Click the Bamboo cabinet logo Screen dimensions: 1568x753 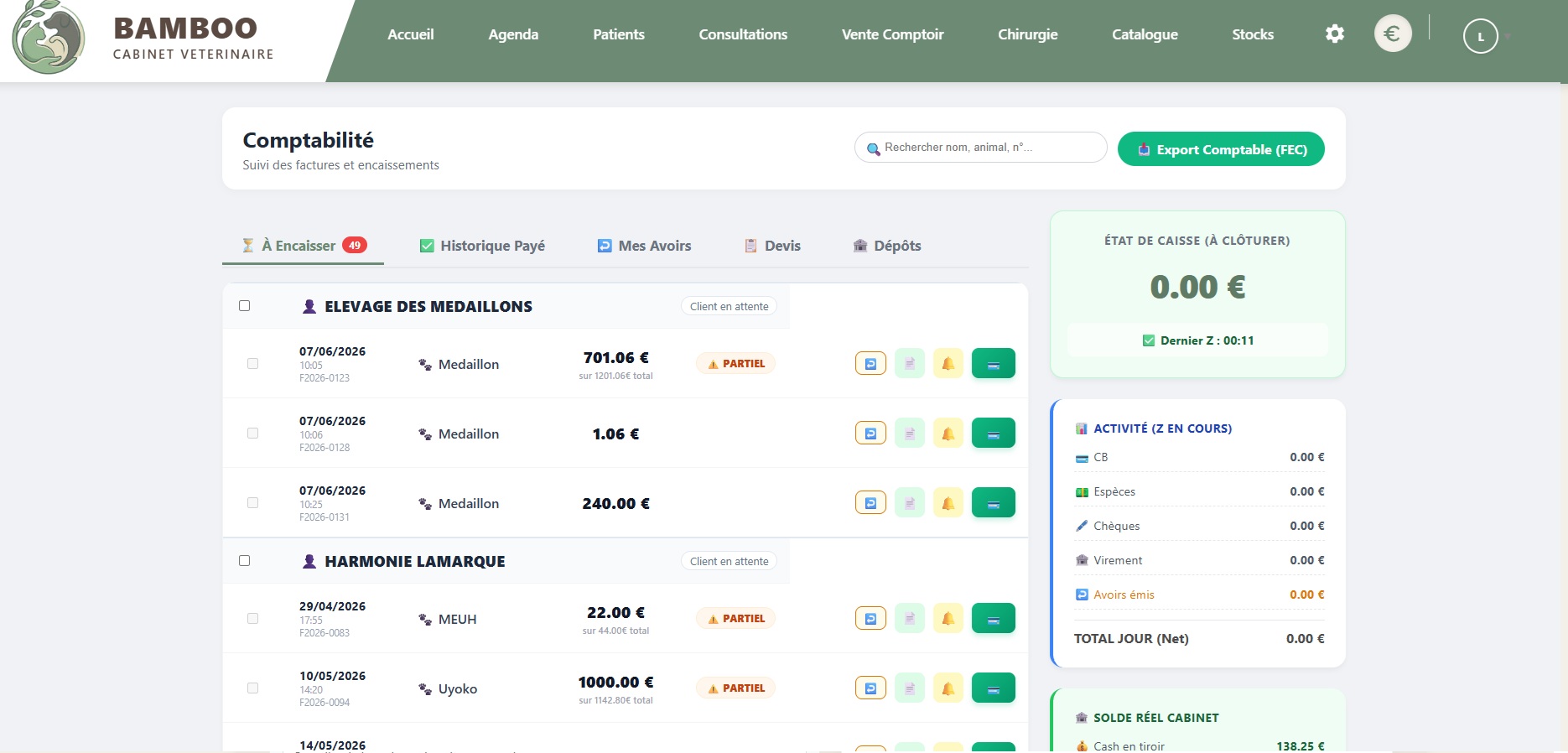49,37
